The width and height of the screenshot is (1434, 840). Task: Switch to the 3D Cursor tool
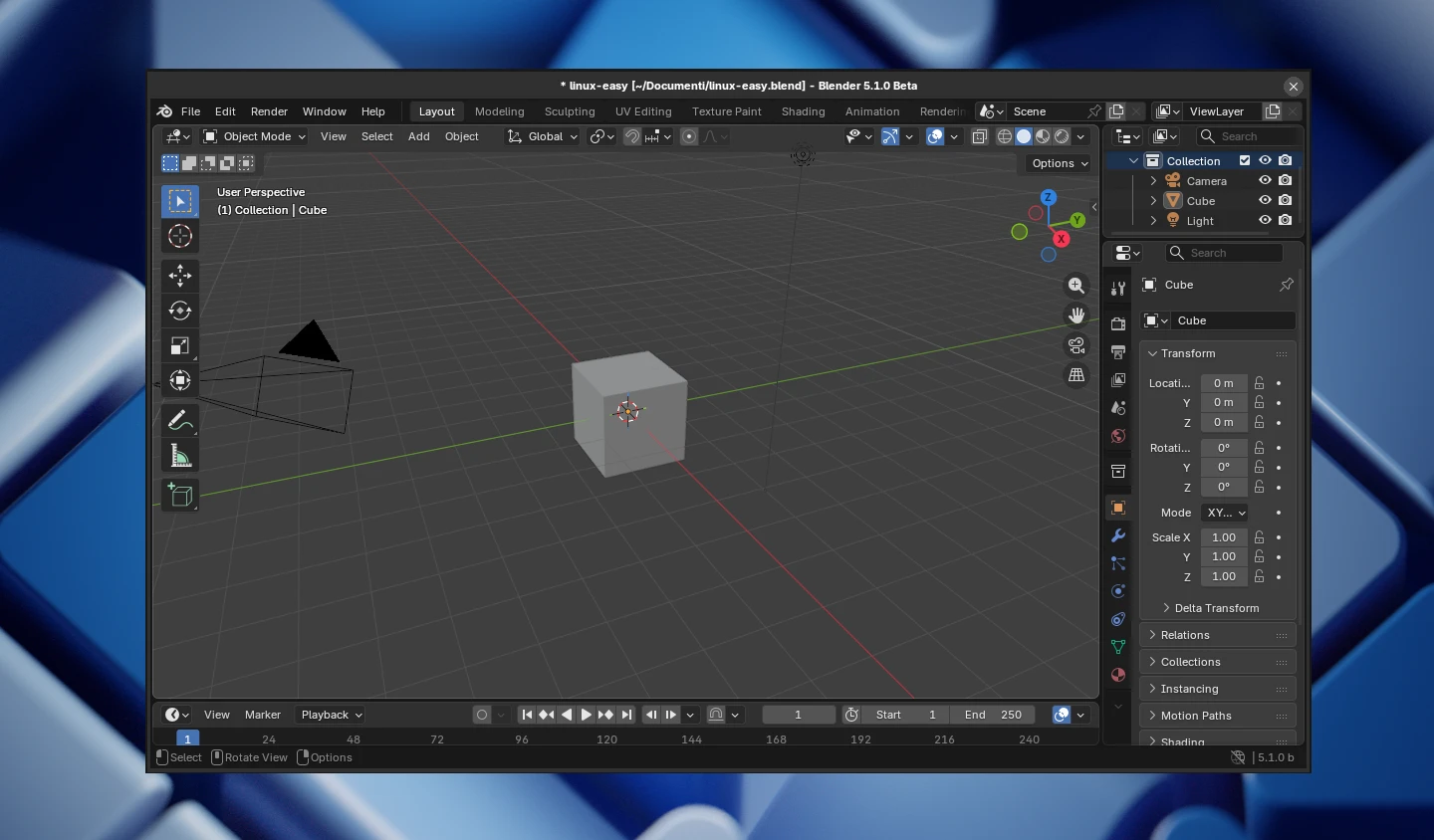(180, 236)
